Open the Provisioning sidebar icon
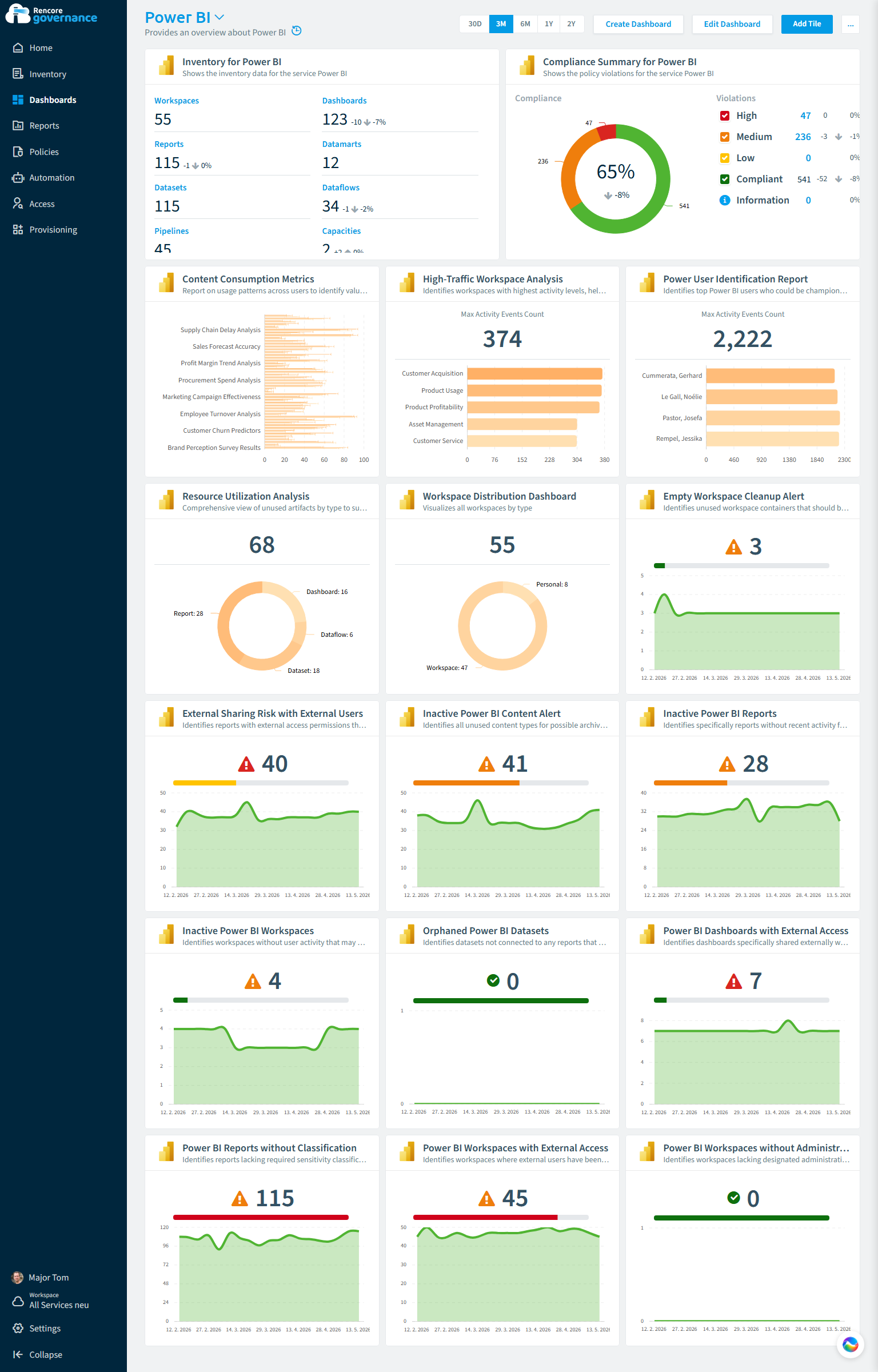Image resolution: width=878 pixels, height=1372 pixels. (x=18, y=229)
